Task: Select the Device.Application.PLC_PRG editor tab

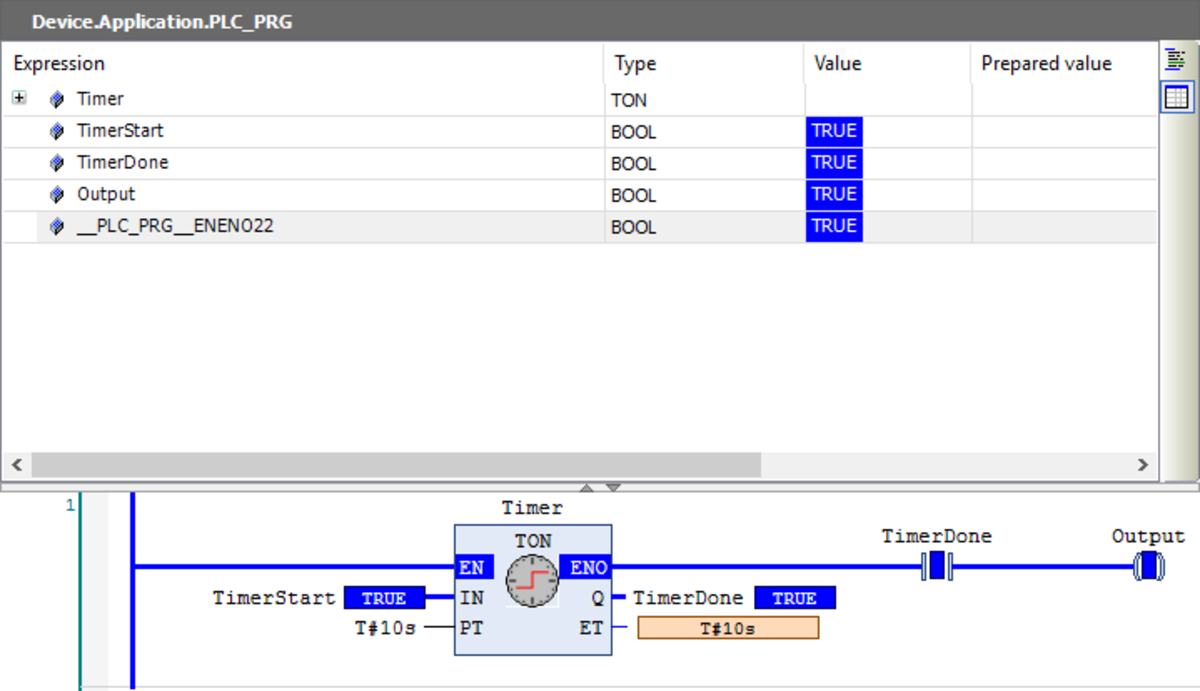Action: point(160,21)
